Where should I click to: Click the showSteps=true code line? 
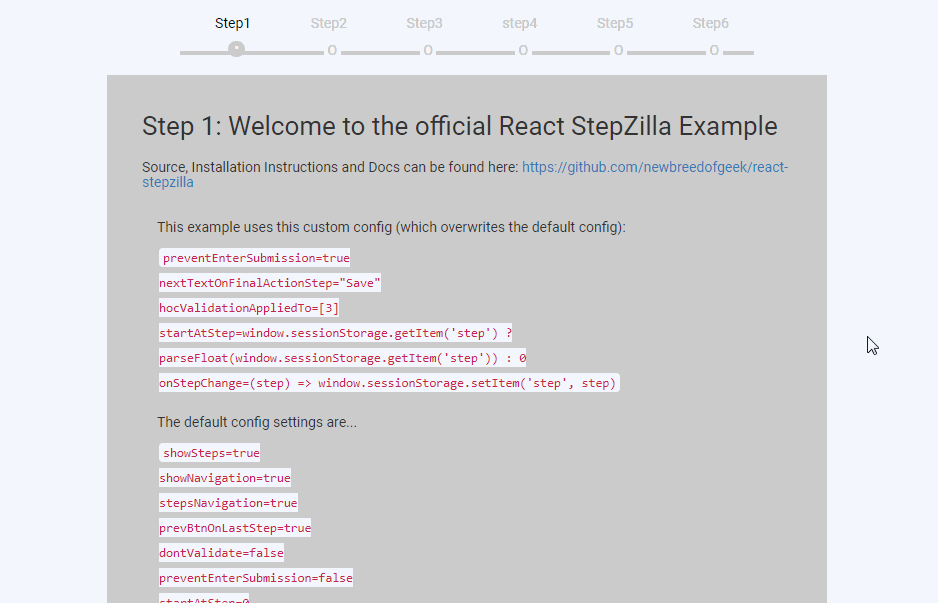point(210,453)
